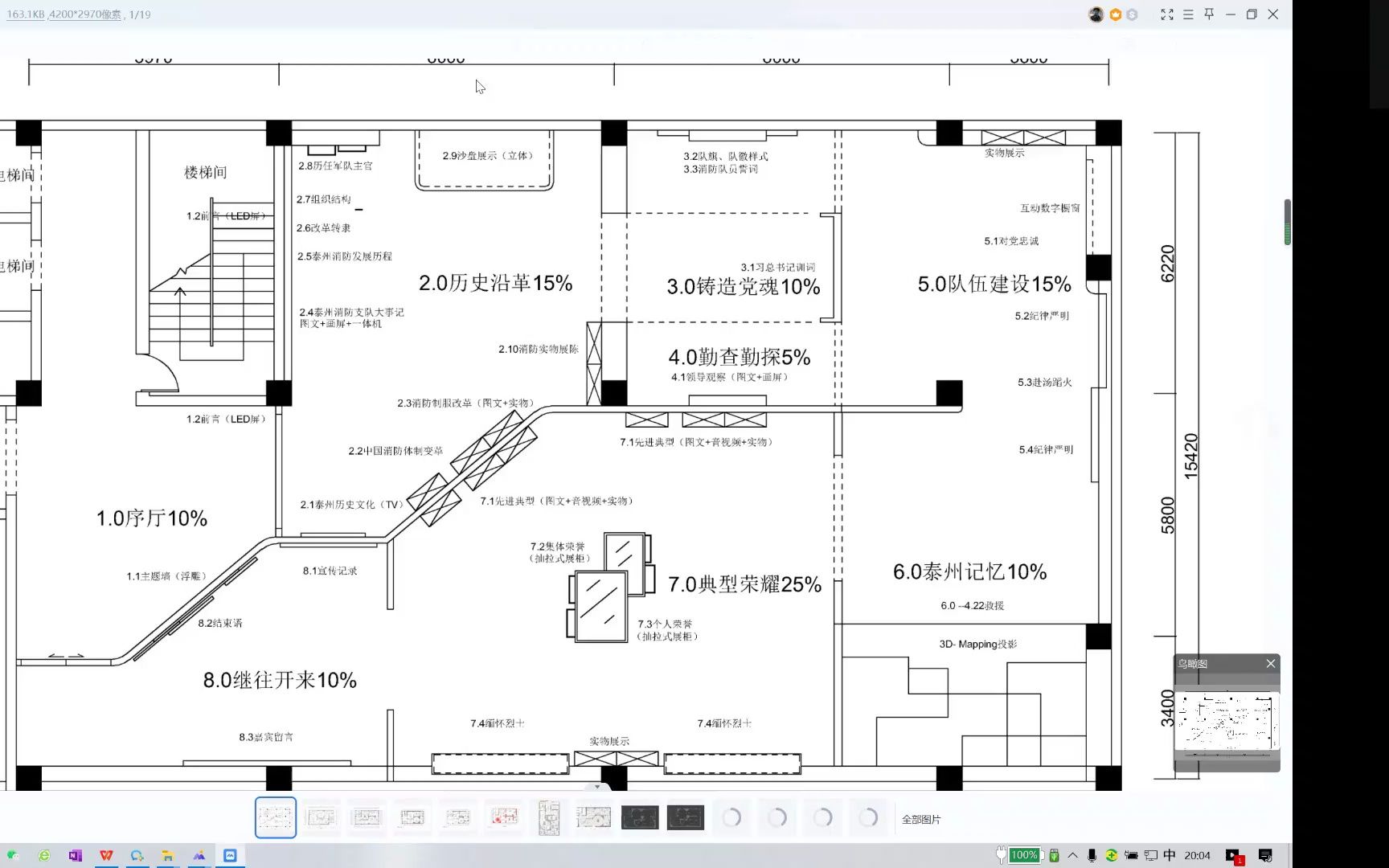This screenshot has width=1389, height=868.
Task: Click the 7.0典型荣耀25% label
Action: pyautogui.click(x=744, y=584)
